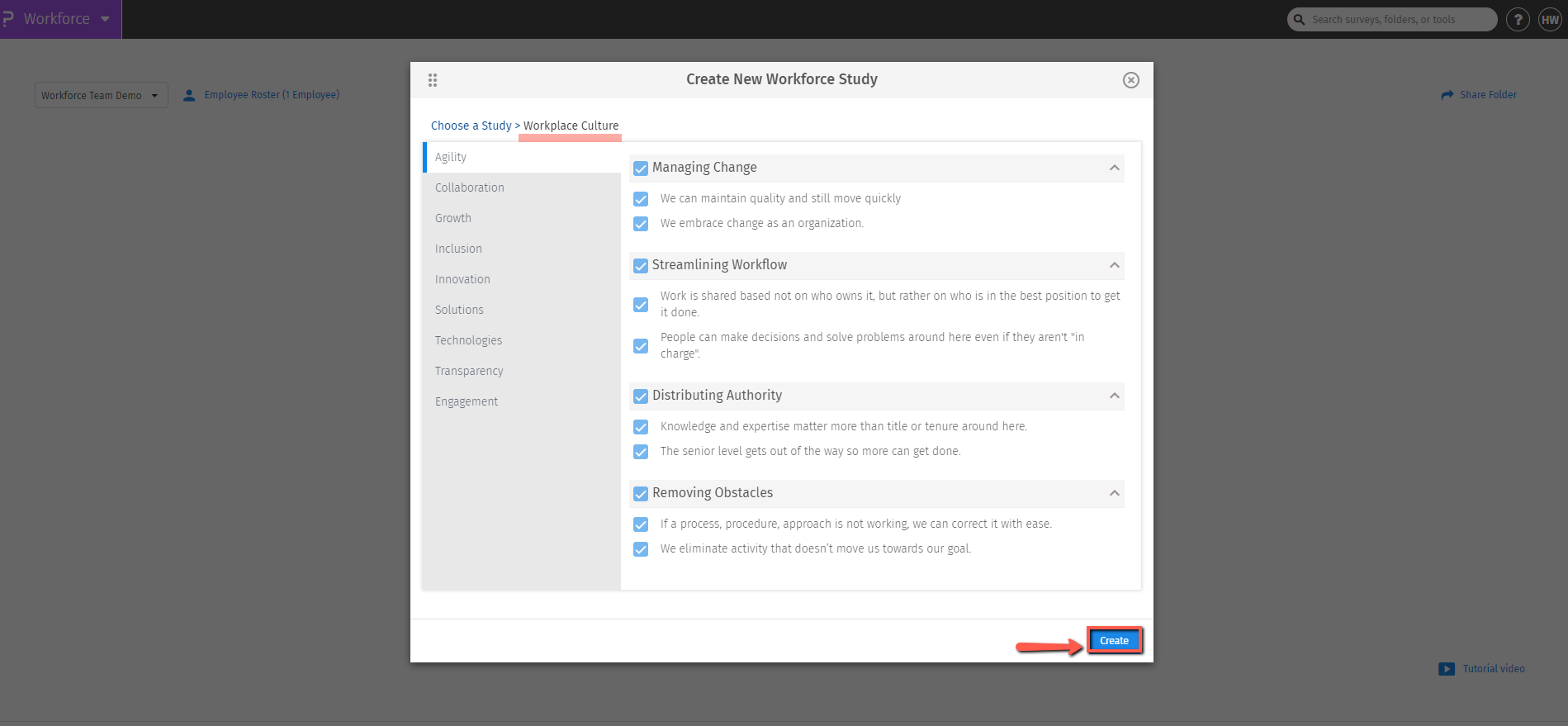Open the Tutorial video link

click(1494, 669)
